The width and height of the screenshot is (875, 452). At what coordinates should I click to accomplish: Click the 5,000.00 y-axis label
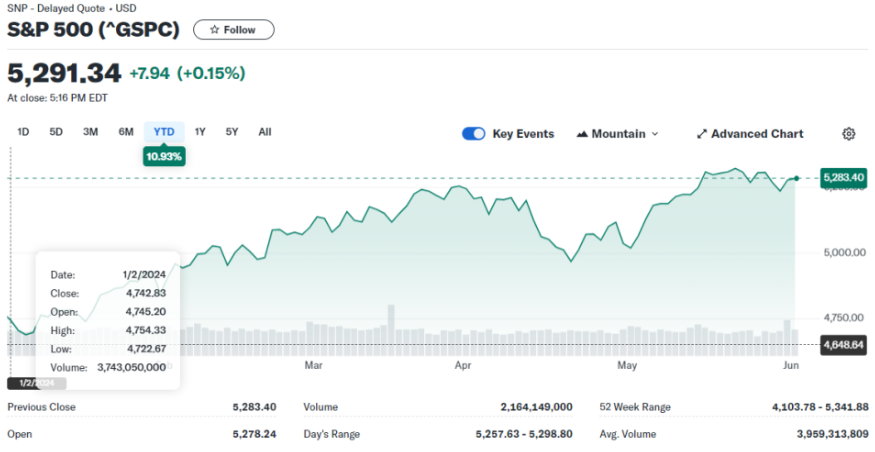click(844, 253)
